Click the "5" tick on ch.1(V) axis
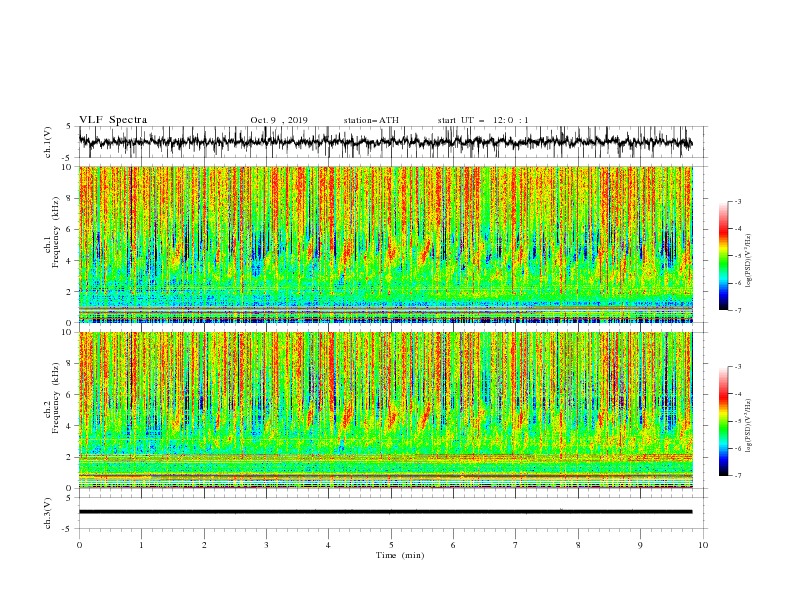Image resolution: width=792 pixels, height=612 pixels. coord(69,127)
